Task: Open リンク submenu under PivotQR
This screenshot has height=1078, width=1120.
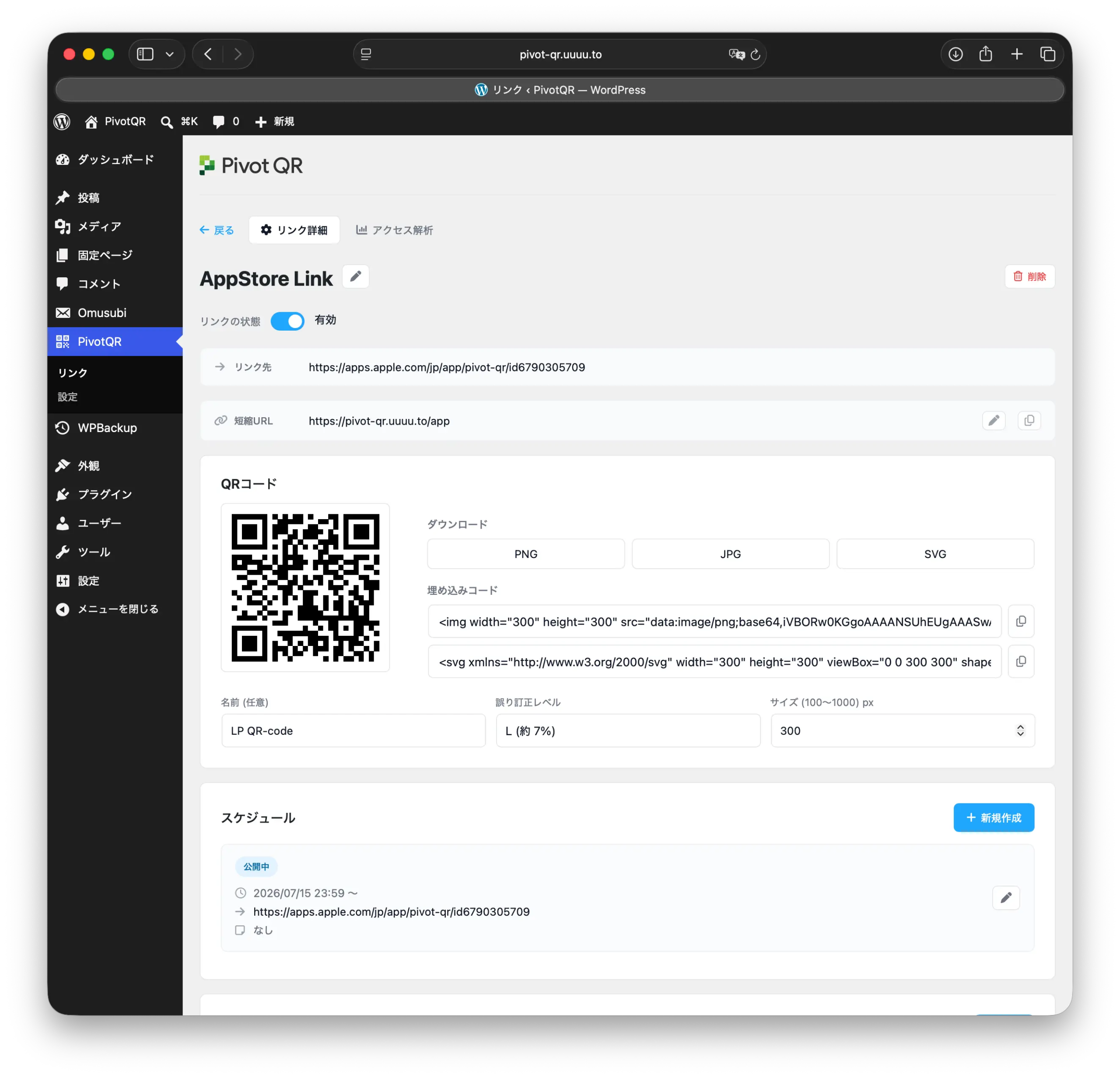Action: click(x=73, y=373)
